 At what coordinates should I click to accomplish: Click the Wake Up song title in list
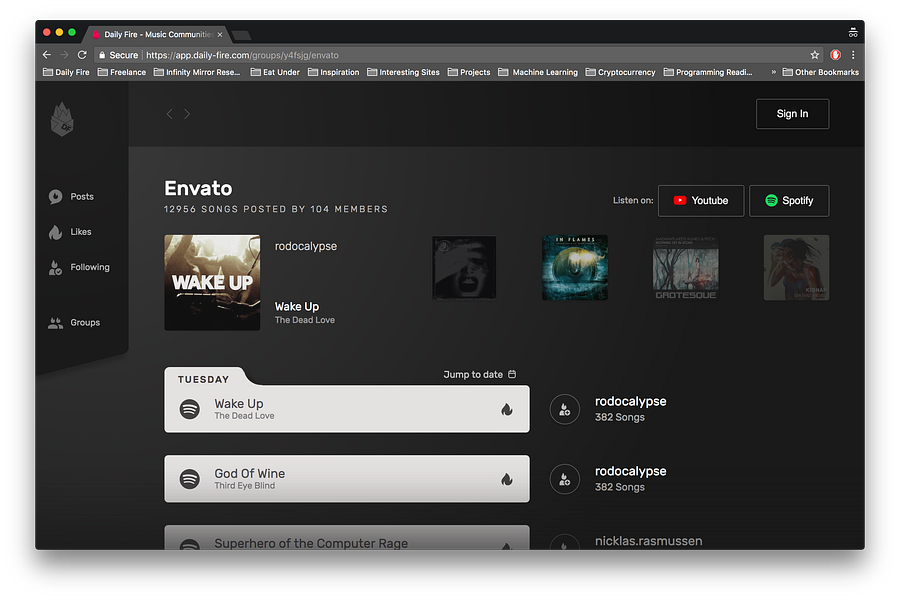coord(239,404)
